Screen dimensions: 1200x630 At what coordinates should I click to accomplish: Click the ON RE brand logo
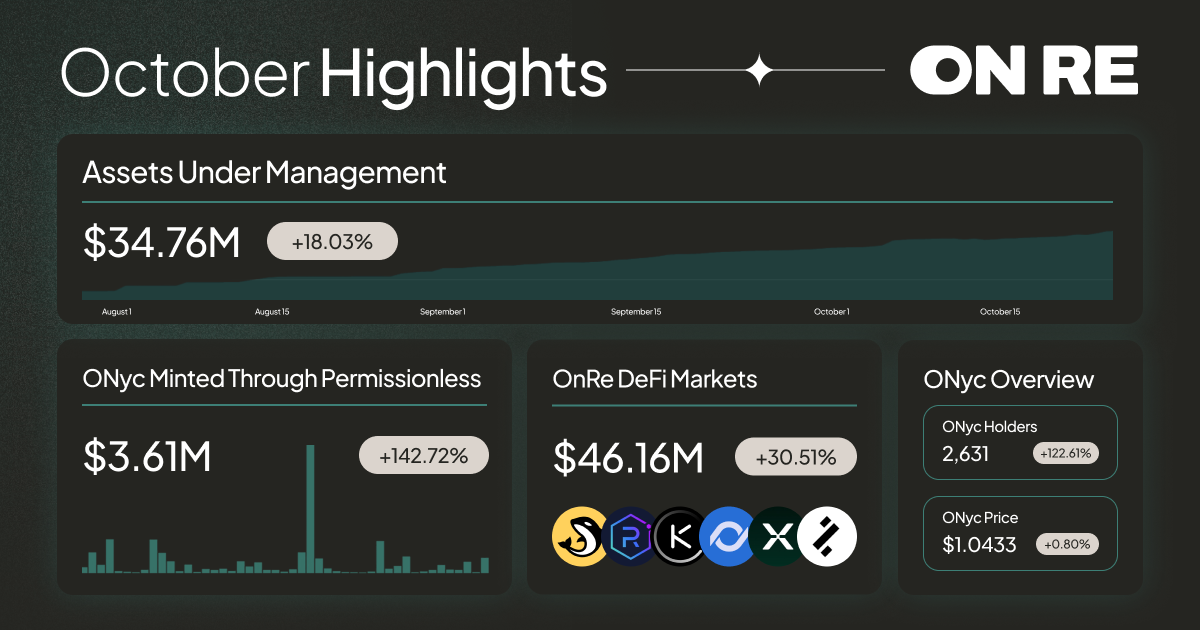1024,72
